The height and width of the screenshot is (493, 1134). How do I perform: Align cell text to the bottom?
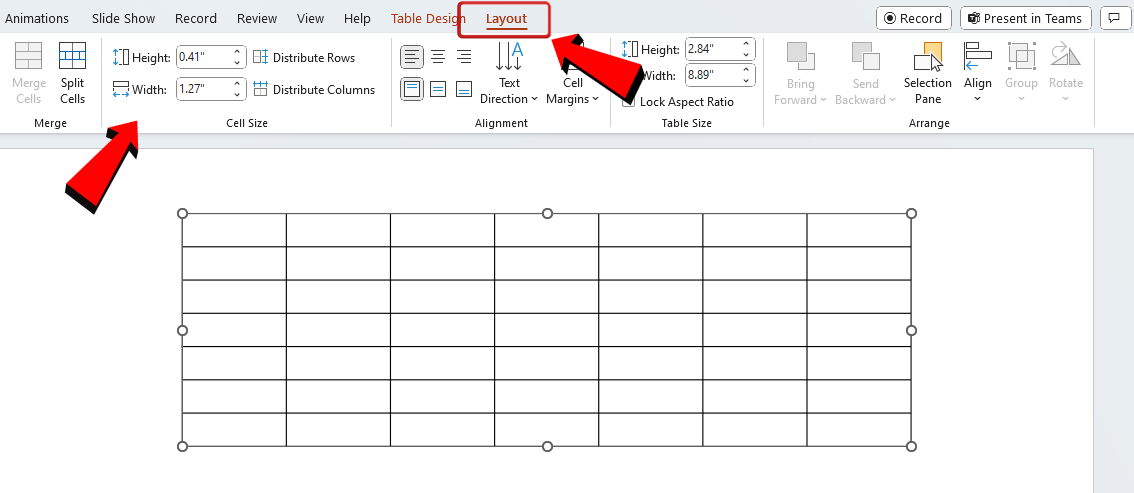[464, 90]
